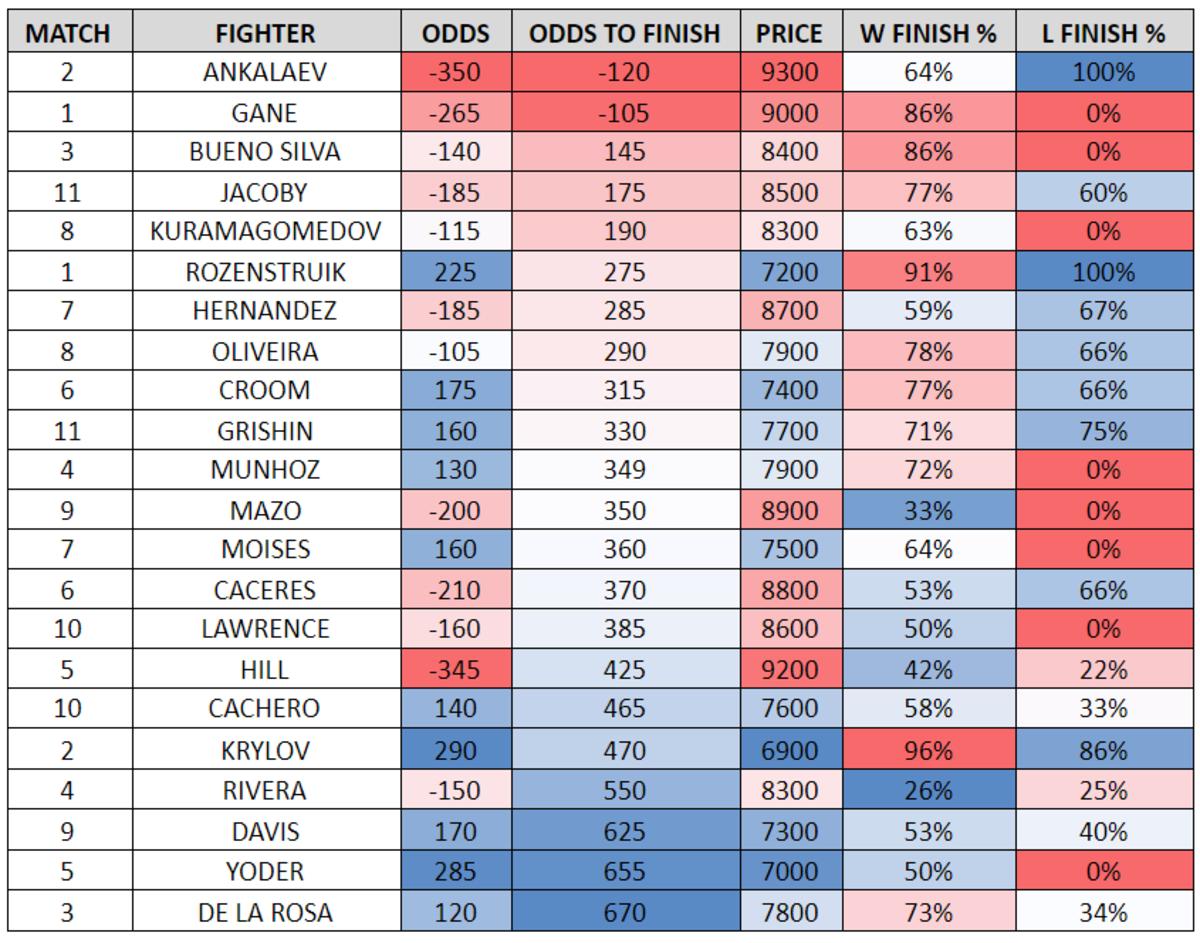This screenshot has width=1200, height=943.
Task: Click GRISHIN's 75% L finish cell
Action: tap(1103, 431)
